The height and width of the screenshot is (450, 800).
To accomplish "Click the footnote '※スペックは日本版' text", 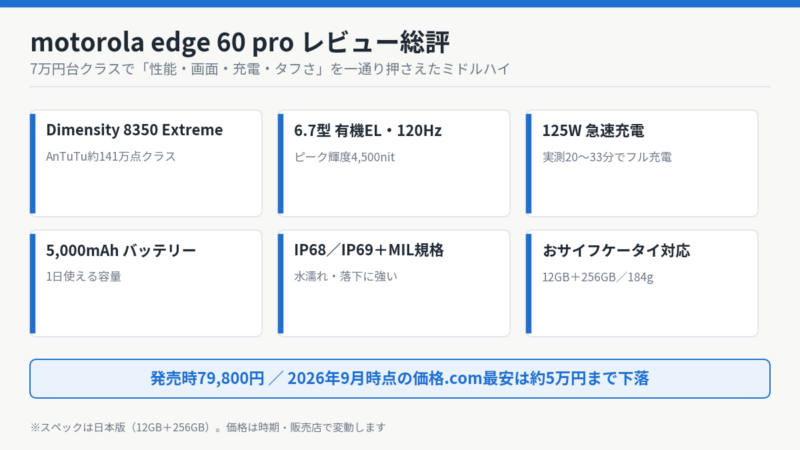I will 208,427.
